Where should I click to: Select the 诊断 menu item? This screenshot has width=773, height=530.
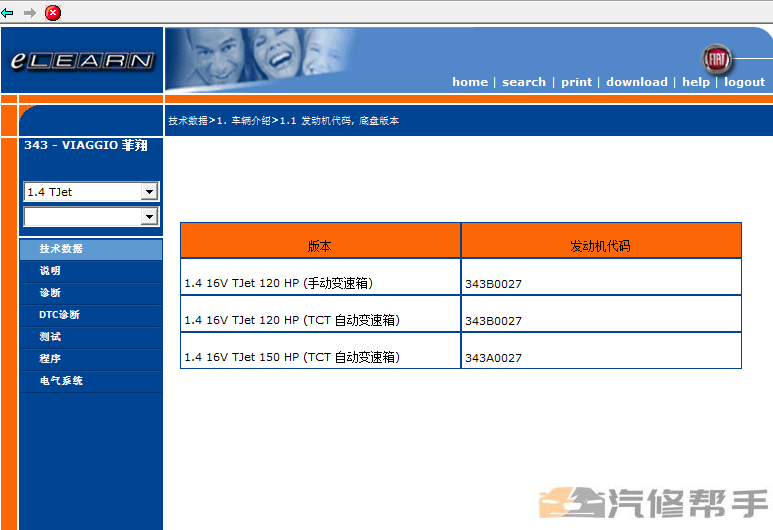pos(91,293)
